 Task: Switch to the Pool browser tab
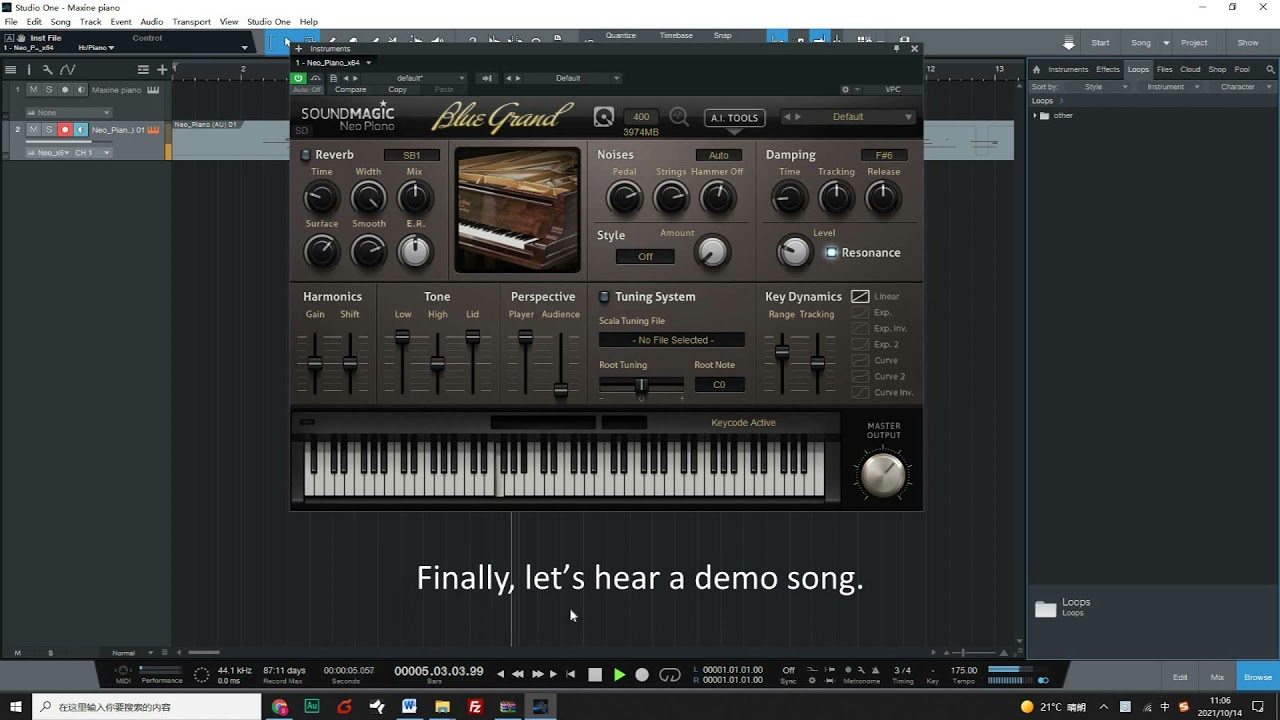[1242, 70]
